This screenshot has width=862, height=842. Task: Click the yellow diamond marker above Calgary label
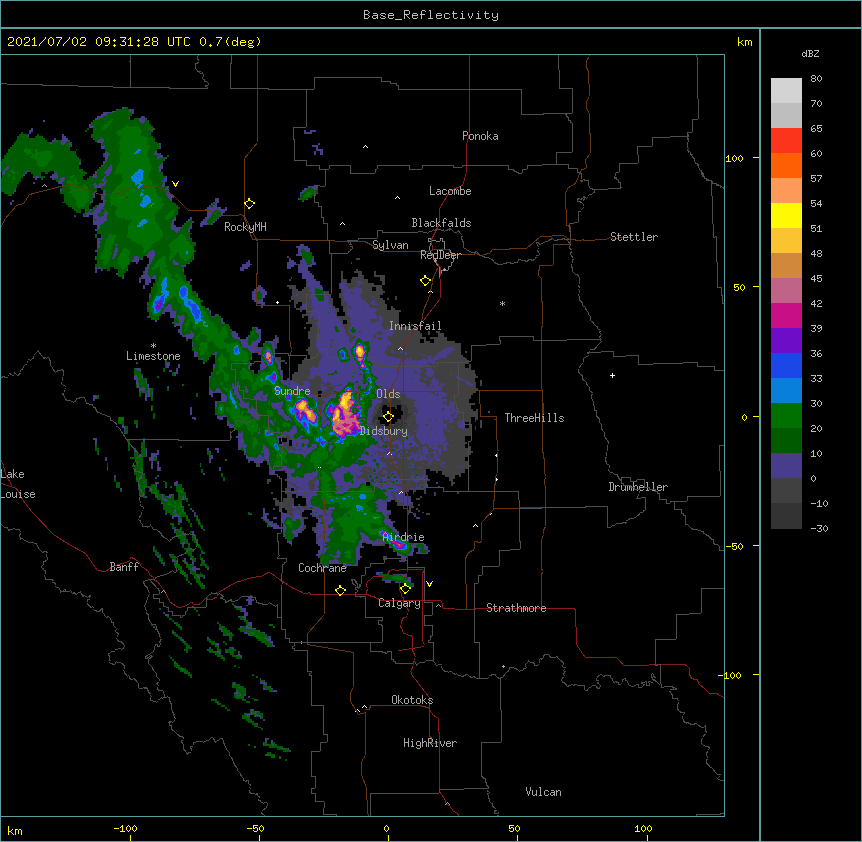[405, 589]
